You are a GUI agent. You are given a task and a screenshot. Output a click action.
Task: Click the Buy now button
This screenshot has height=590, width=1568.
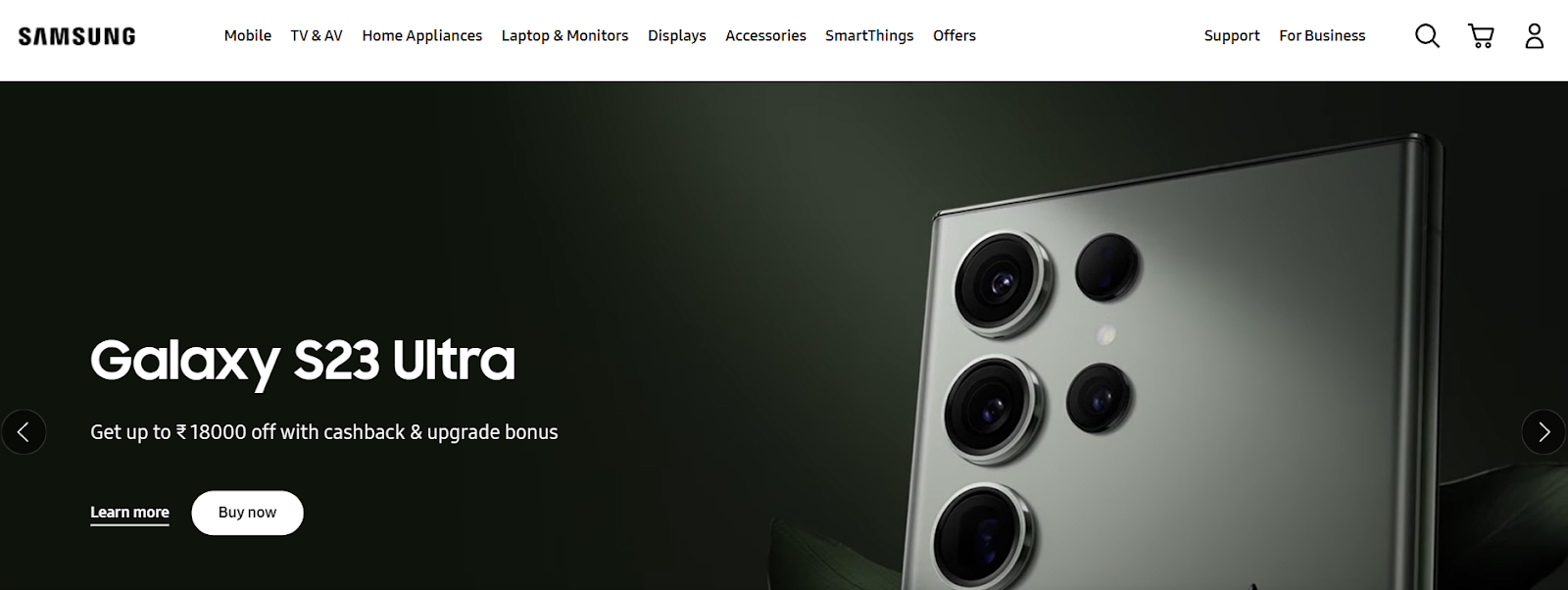click(247, 513)
